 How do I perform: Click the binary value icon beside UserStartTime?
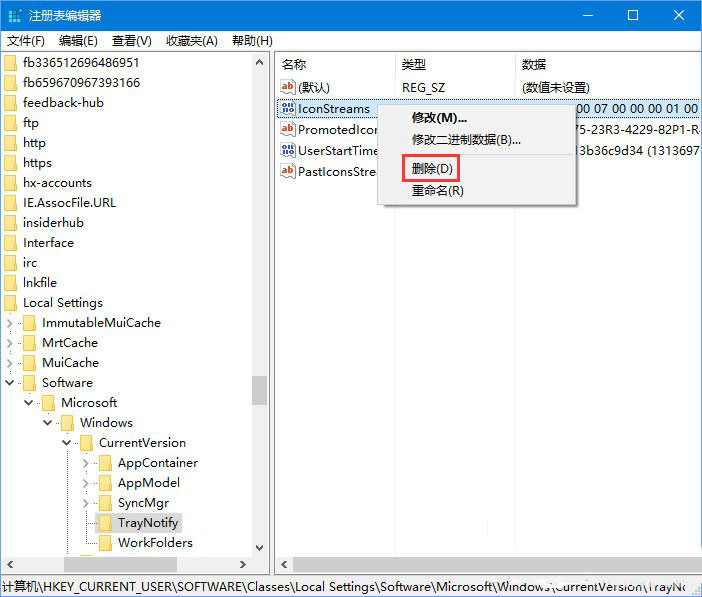click(x=287, y=150)
